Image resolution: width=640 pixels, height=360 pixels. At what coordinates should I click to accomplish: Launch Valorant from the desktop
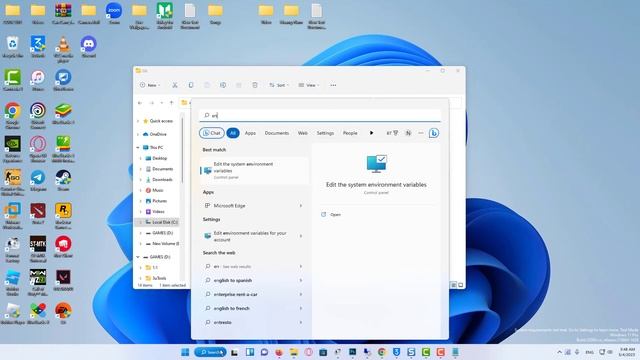[63, 280]
